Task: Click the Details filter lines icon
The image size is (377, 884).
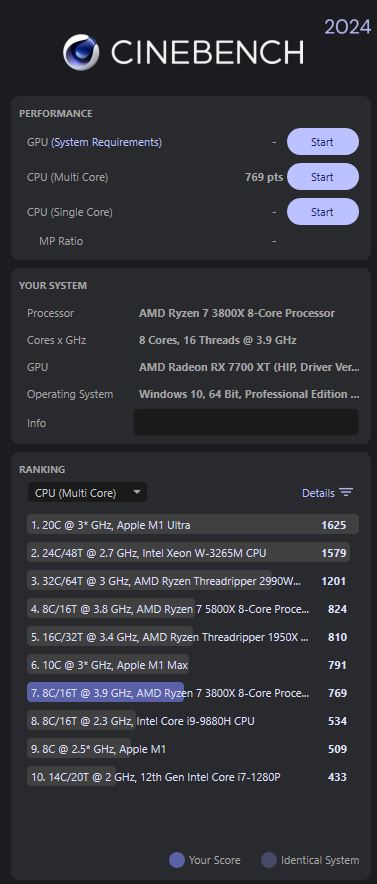Action: [346, 493]
